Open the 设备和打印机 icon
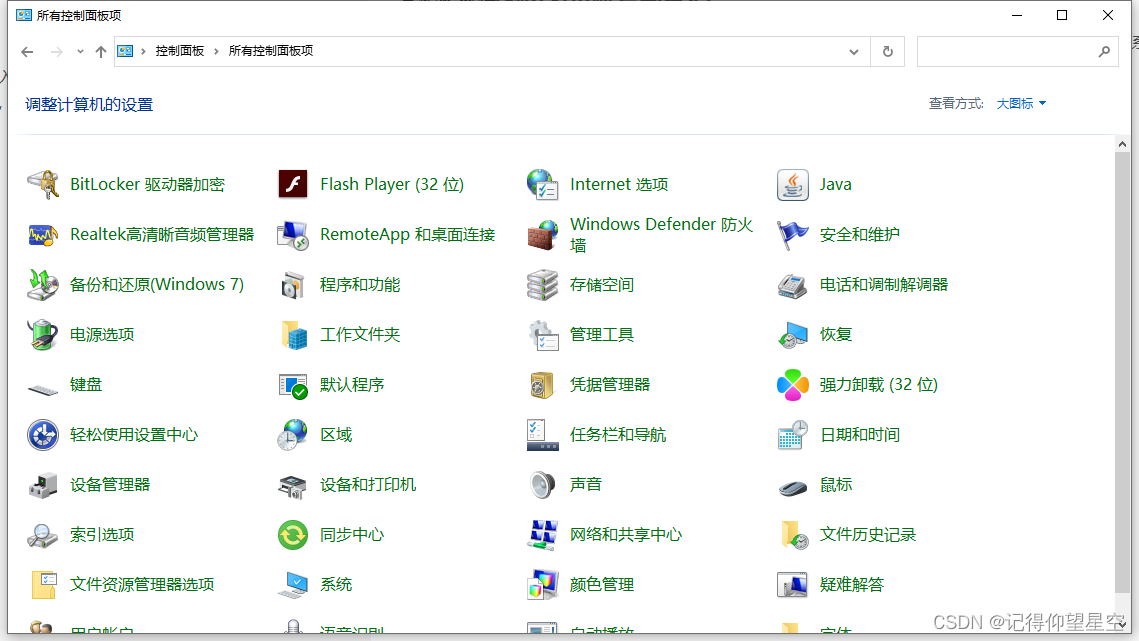 click(x=293, y=485)
